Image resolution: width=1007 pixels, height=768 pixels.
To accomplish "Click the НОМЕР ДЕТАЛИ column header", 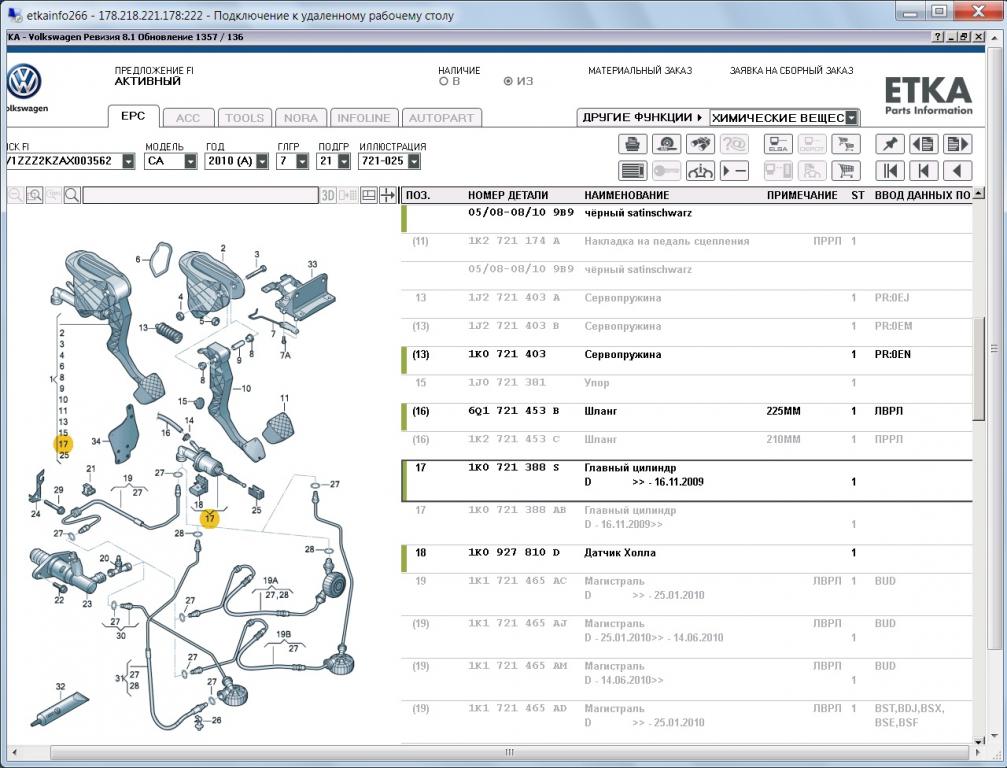I will 508,195.
